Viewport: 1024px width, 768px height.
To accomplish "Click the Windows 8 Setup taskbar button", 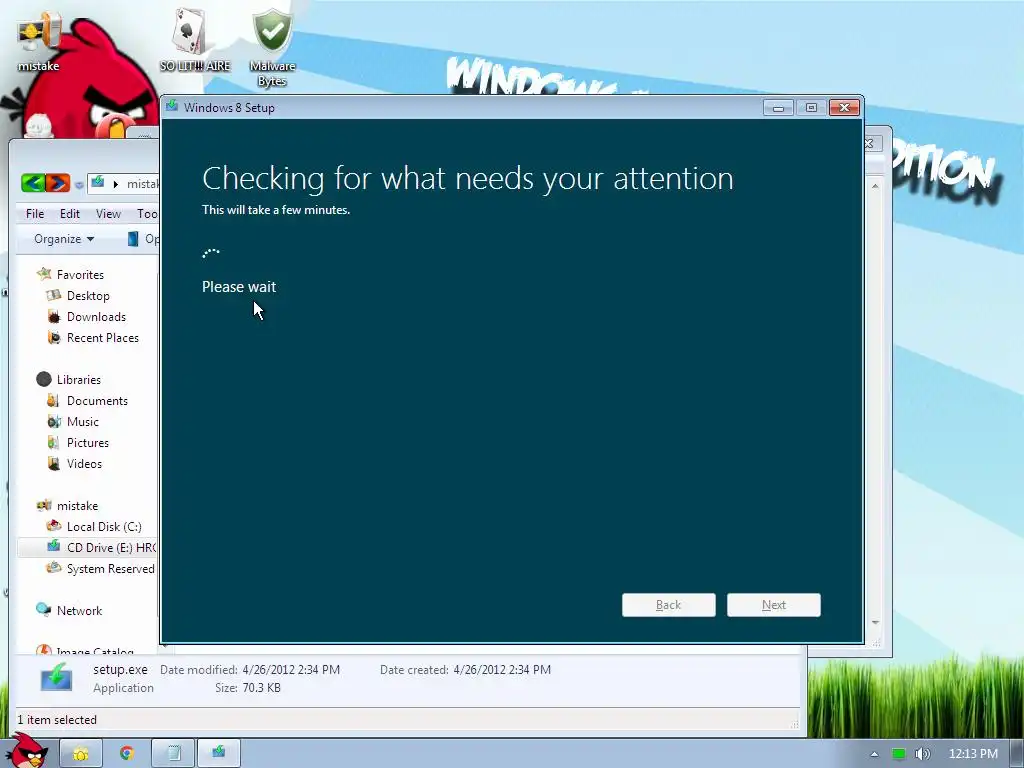I will (219, 753).
